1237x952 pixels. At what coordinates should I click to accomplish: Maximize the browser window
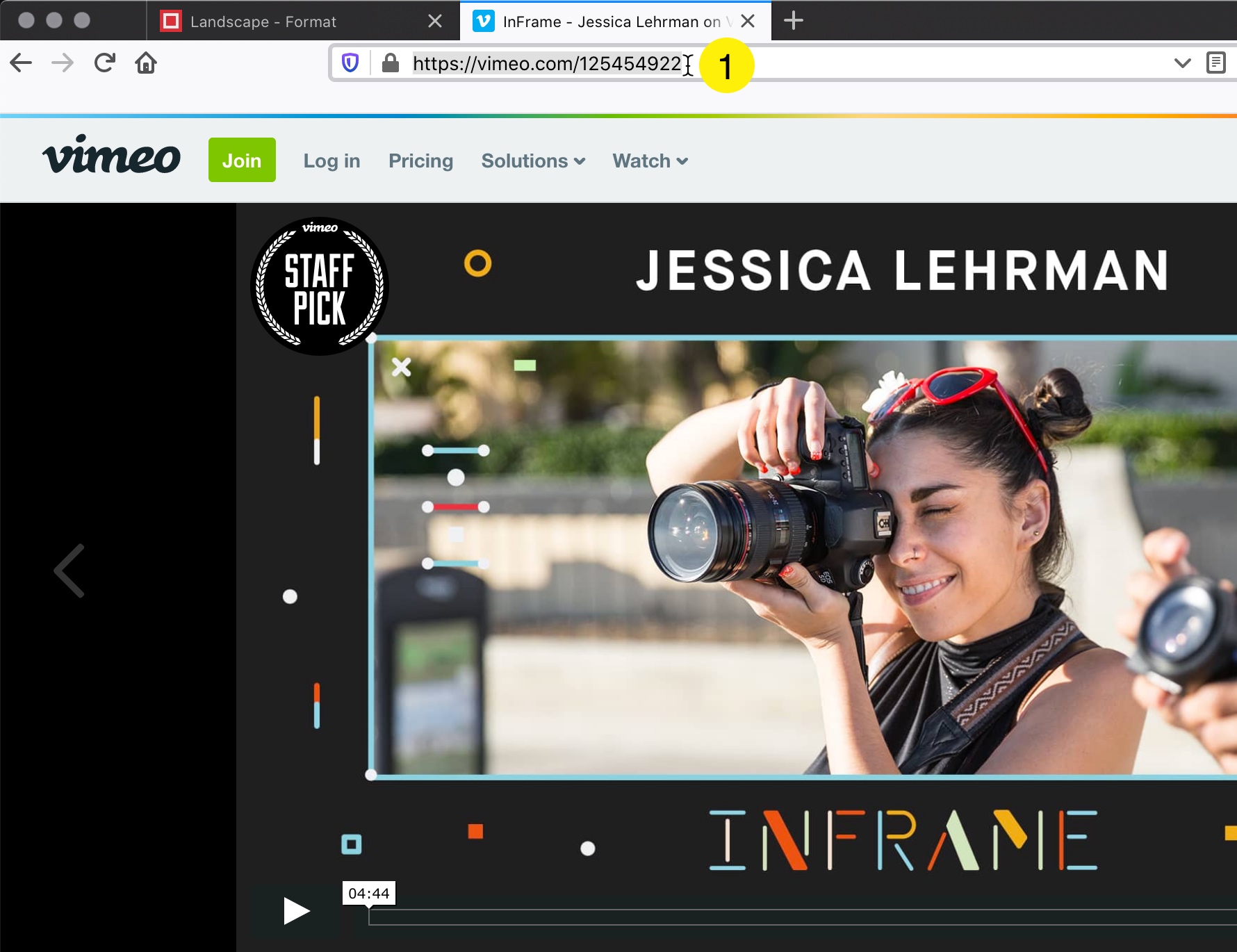[82, 20]
